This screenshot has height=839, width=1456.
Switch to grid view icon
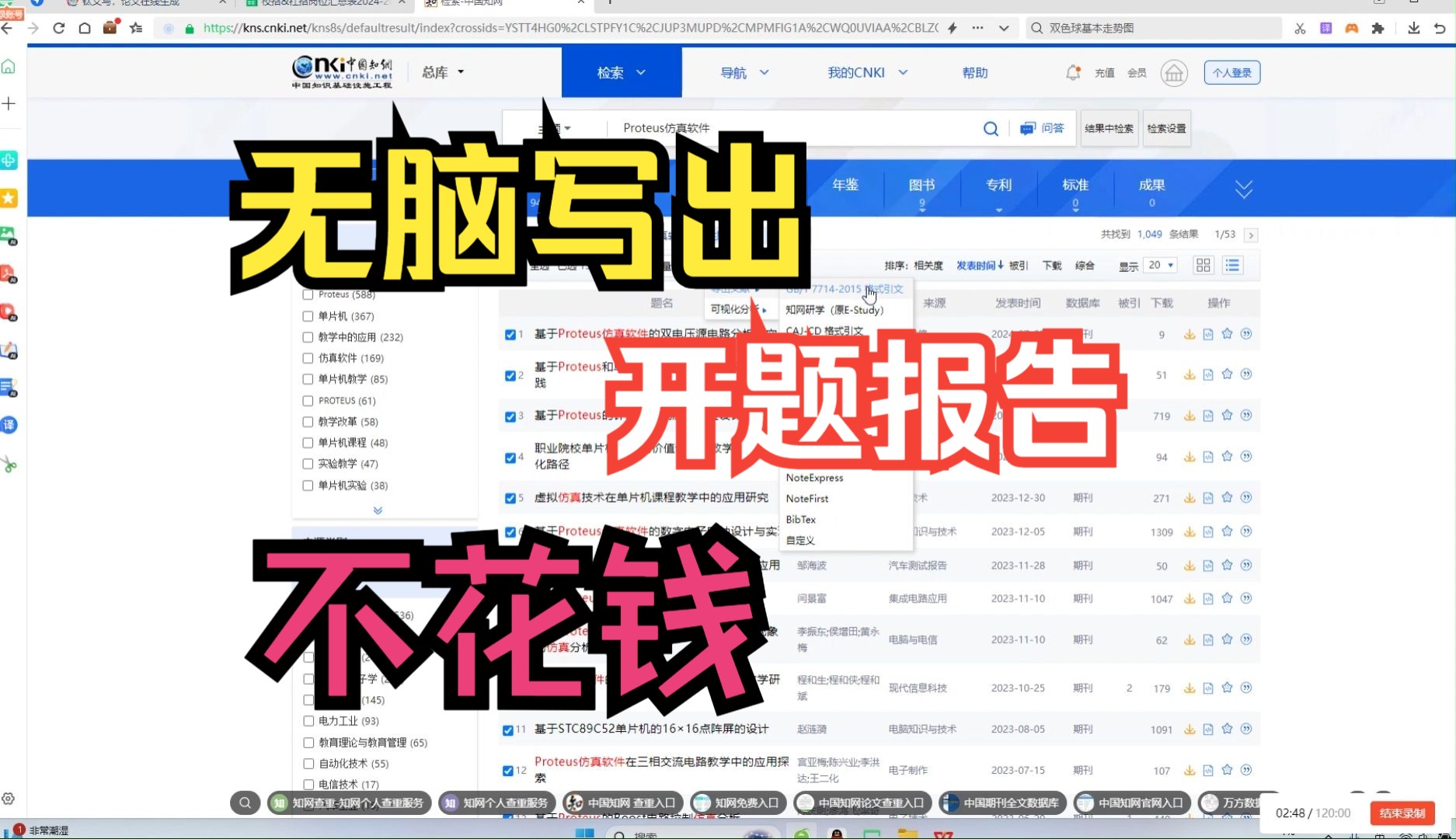point(1203,266)
